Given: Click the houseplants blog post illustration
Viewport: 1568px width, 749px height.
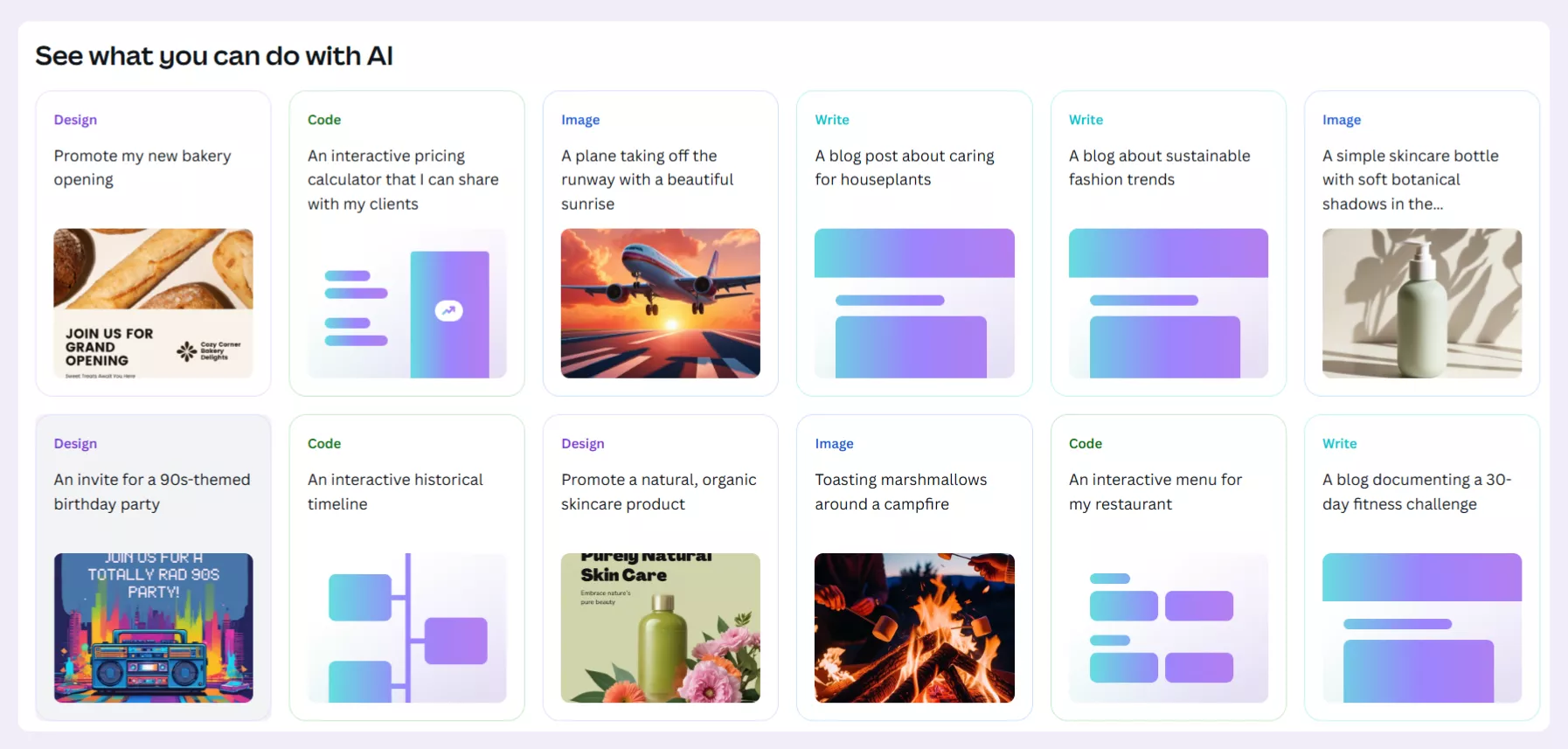Looking at the screenshot, I should point(914,303).
